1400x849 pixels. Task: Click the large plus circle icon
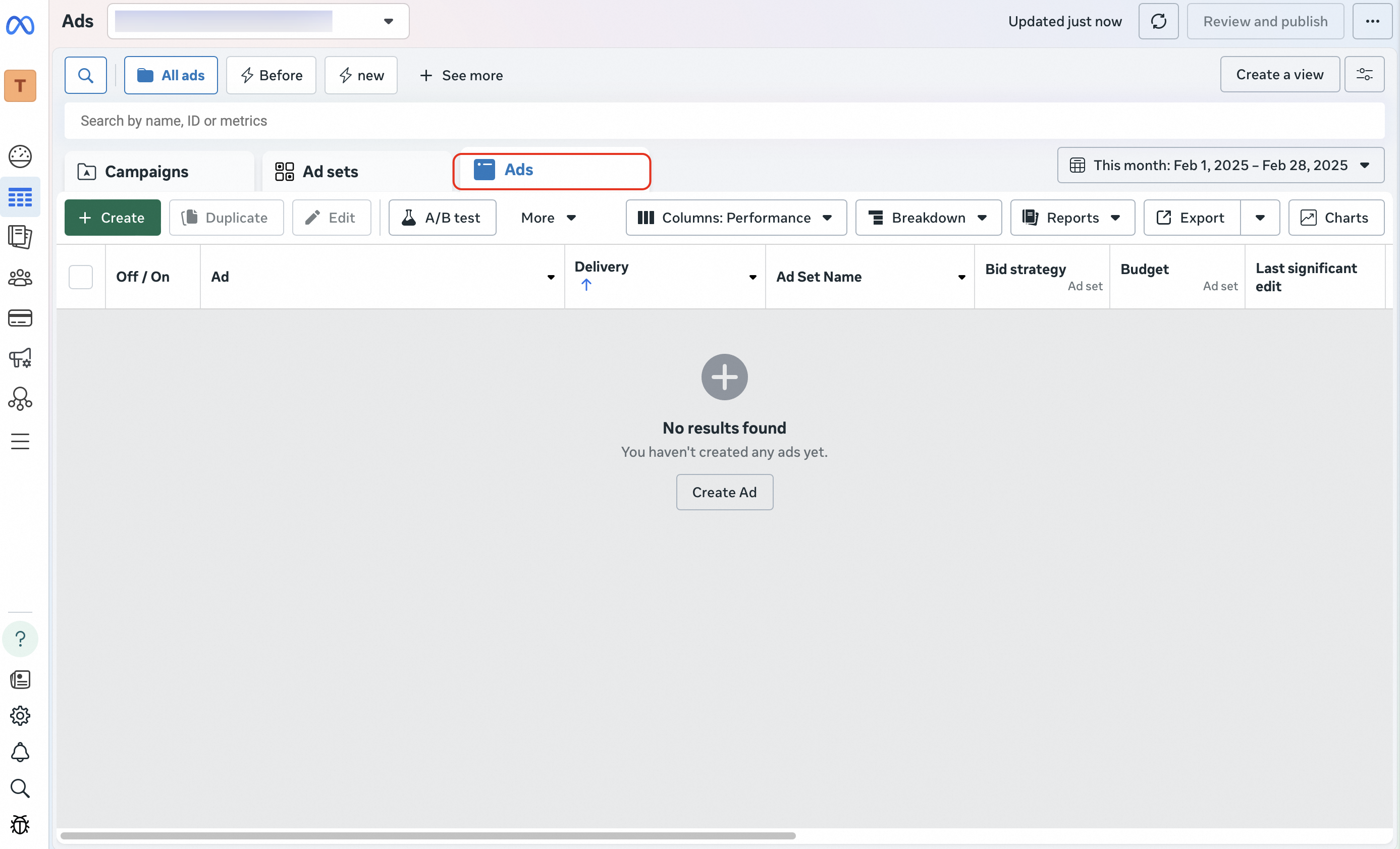point(724,377)
